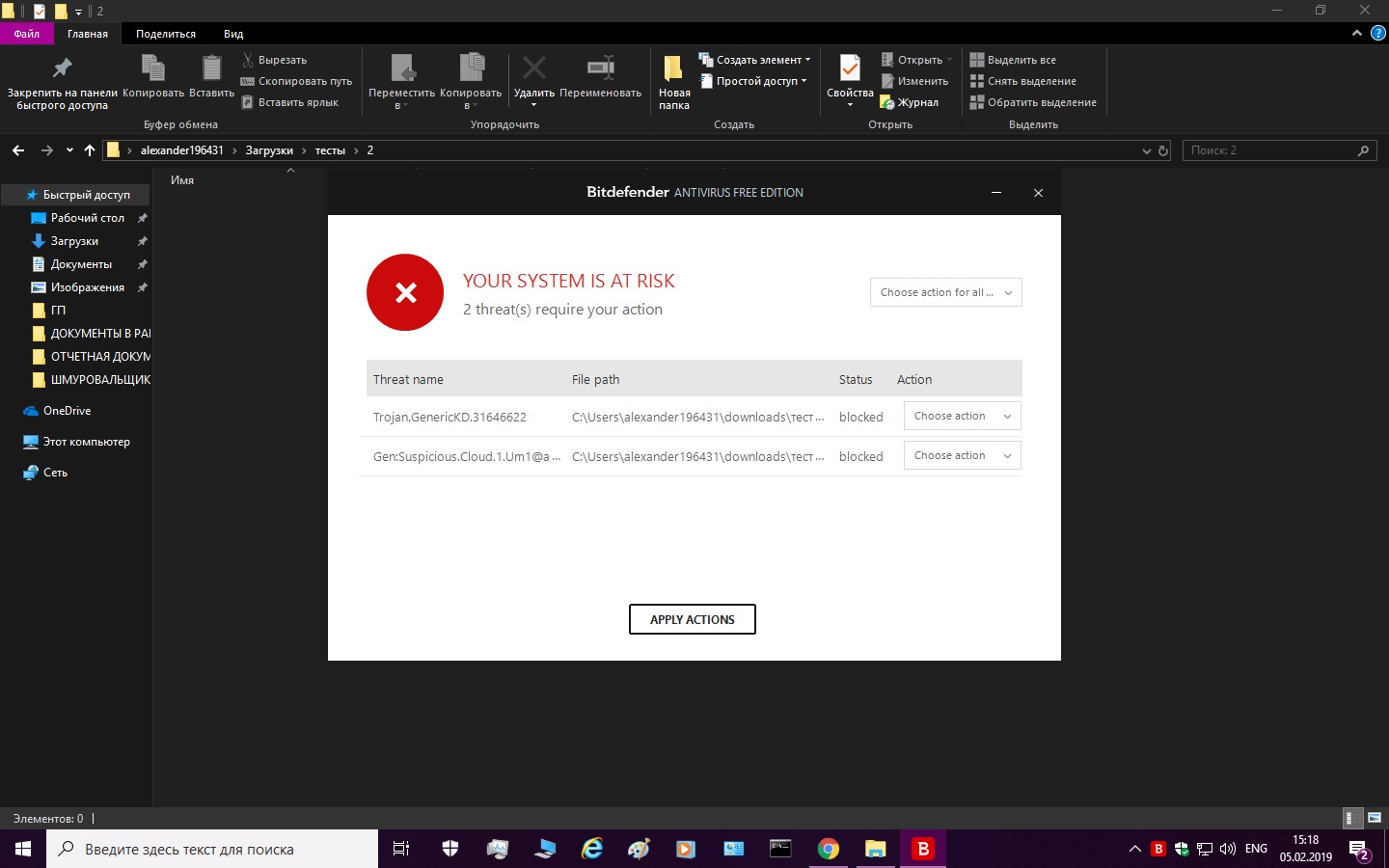This screenshot has height=868, width=1389.
Task: Switch to the Вид (View) ribbon tab
Action: [233, 34]
